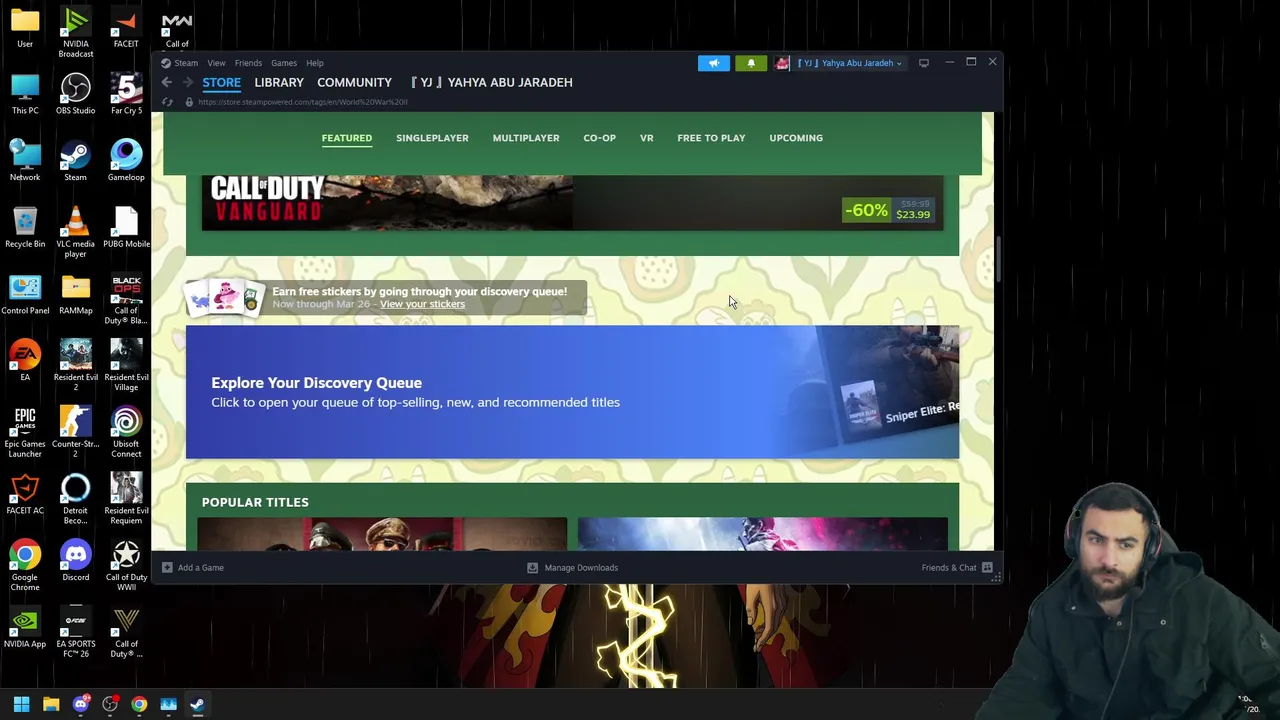The width and height of the screenshot is (1280, 720).
Task: Enter Big Picture mode via monitor icon
Action: coord(924,63)
